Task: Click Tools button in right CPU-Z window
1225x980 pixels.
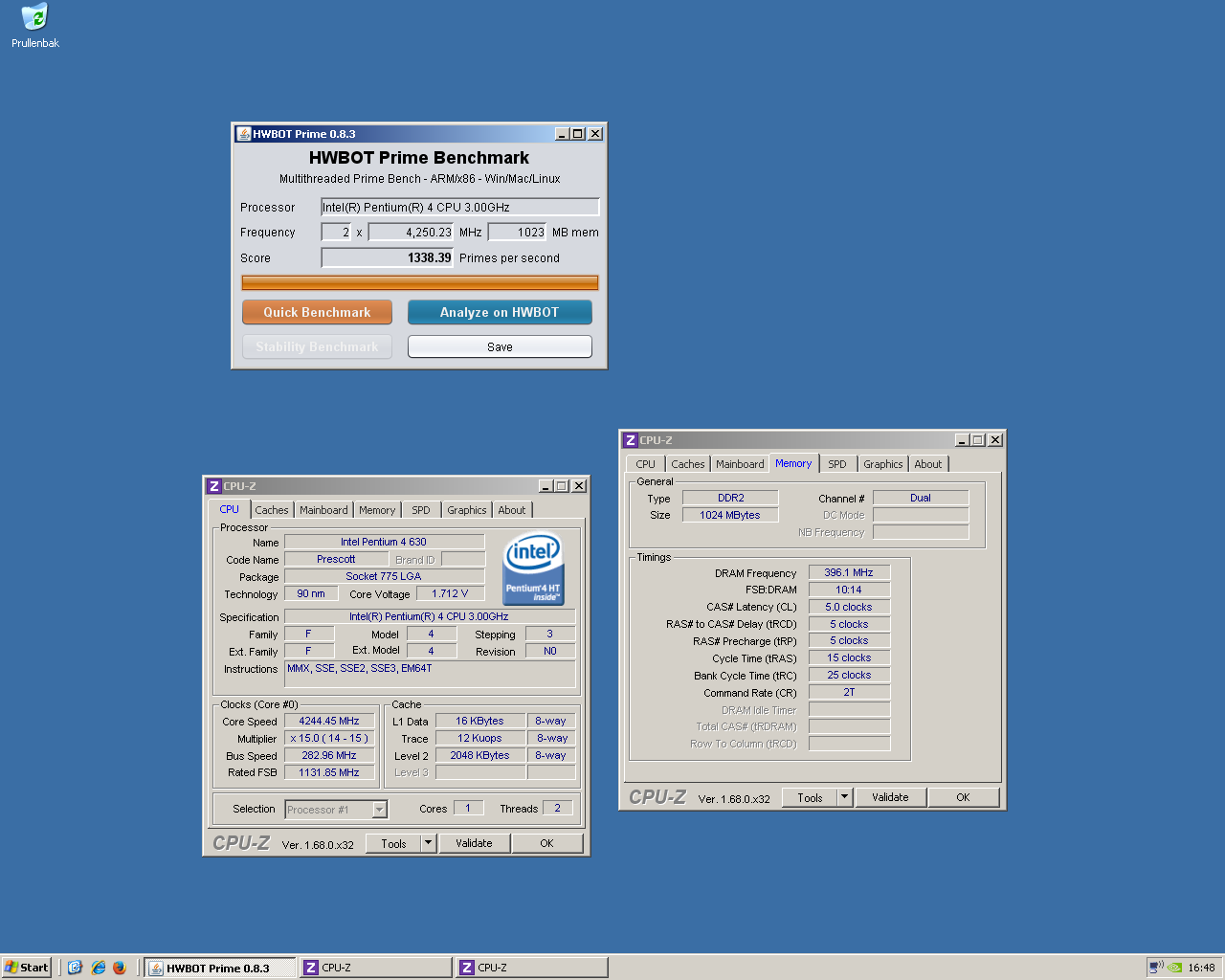Action: coord(810,797)
